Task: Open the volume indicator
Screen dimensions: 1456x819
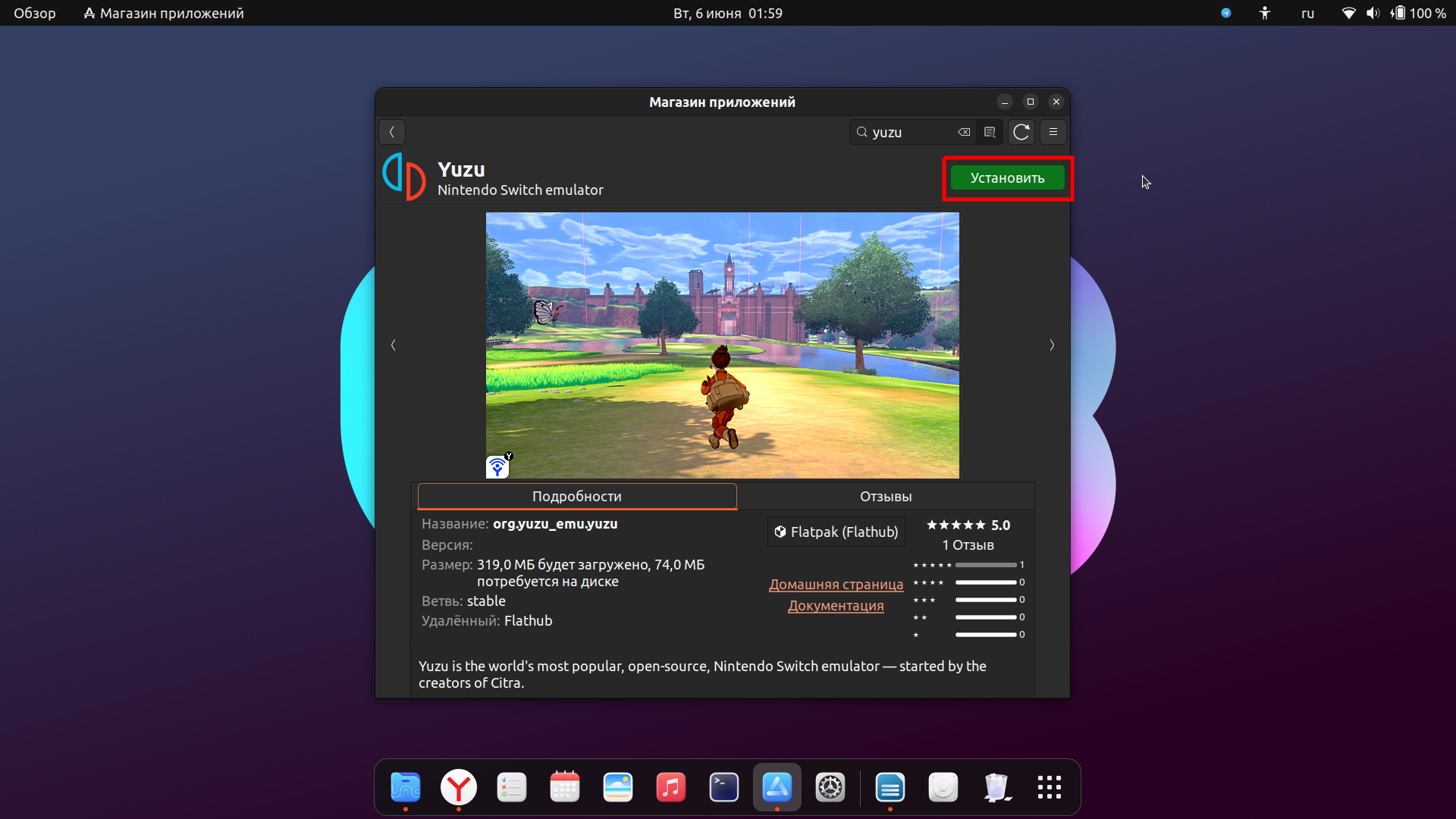Action: [x=1373, y=13]
